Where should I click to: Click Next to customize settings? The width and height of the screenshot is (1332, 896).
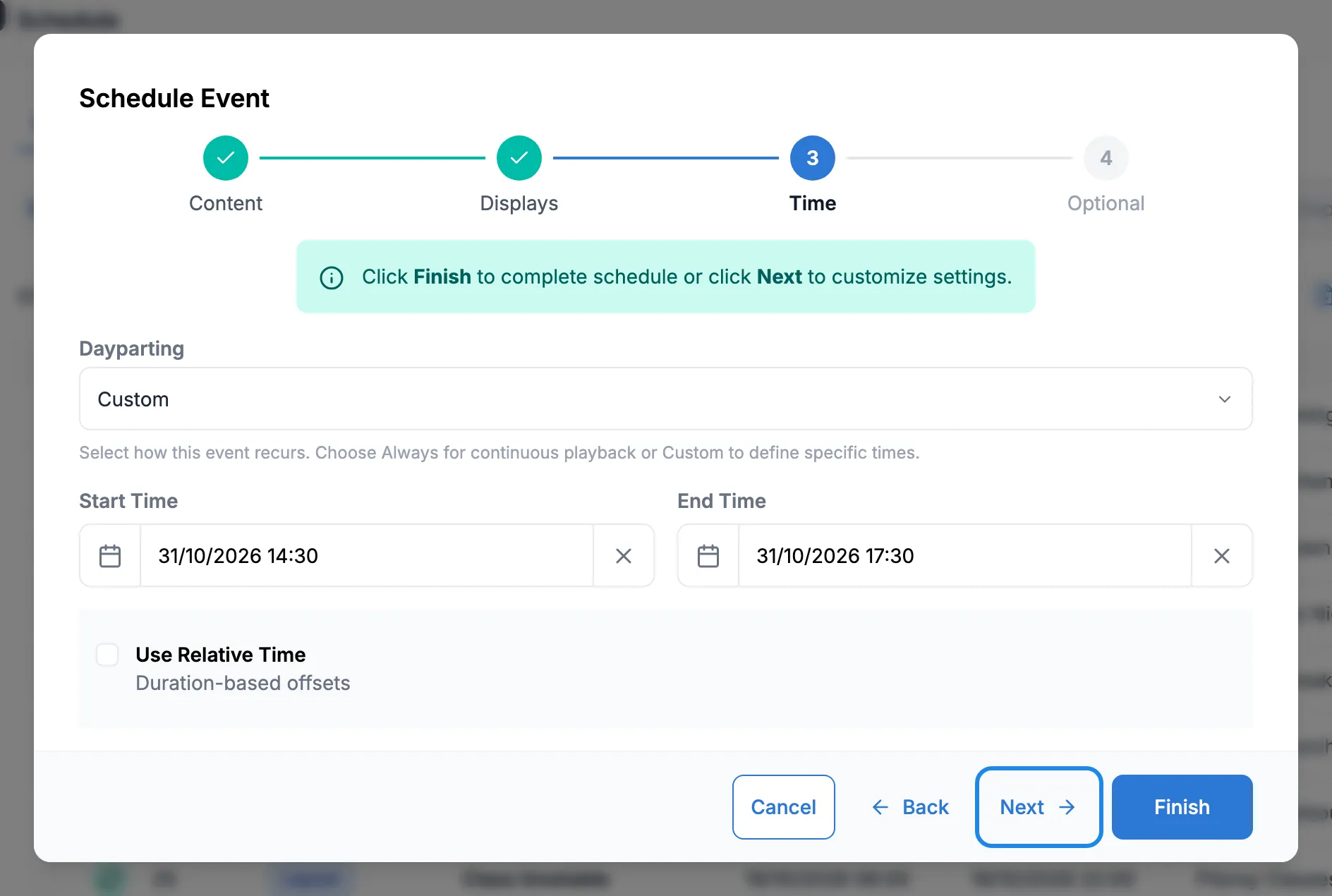click(x=1039, y=807)
